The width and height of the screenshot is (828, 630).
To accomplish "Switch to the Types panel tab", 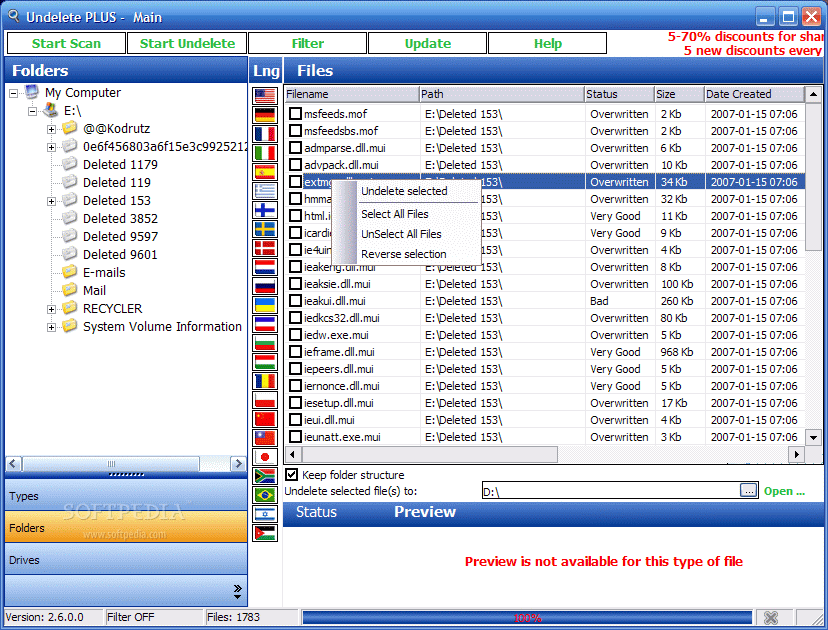I will (x=126, y=495).
